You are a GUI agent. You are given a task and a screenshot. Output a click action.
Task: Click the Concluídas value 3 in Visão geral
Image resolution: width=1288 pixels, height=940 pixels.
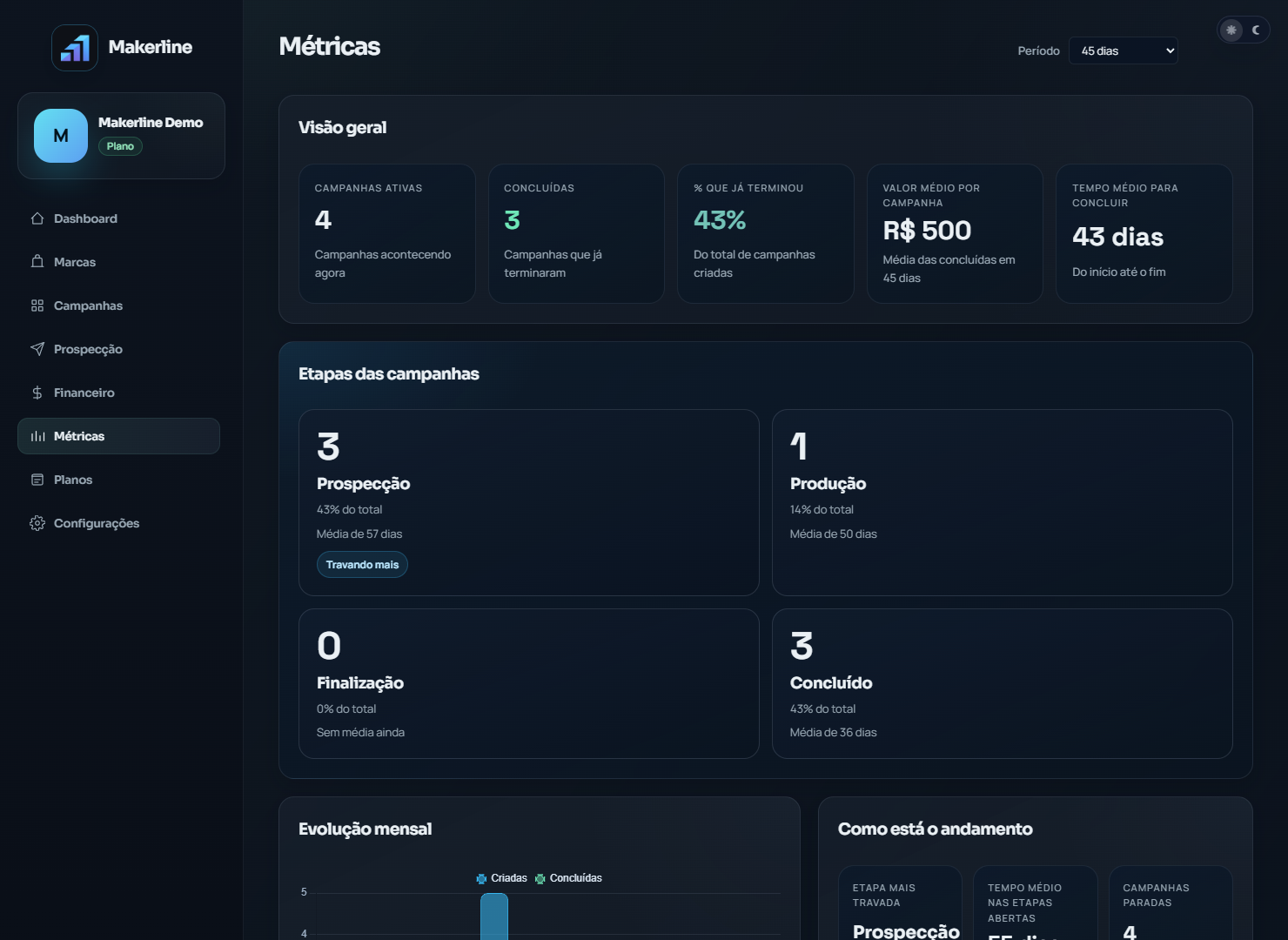[x=512, y=219]
